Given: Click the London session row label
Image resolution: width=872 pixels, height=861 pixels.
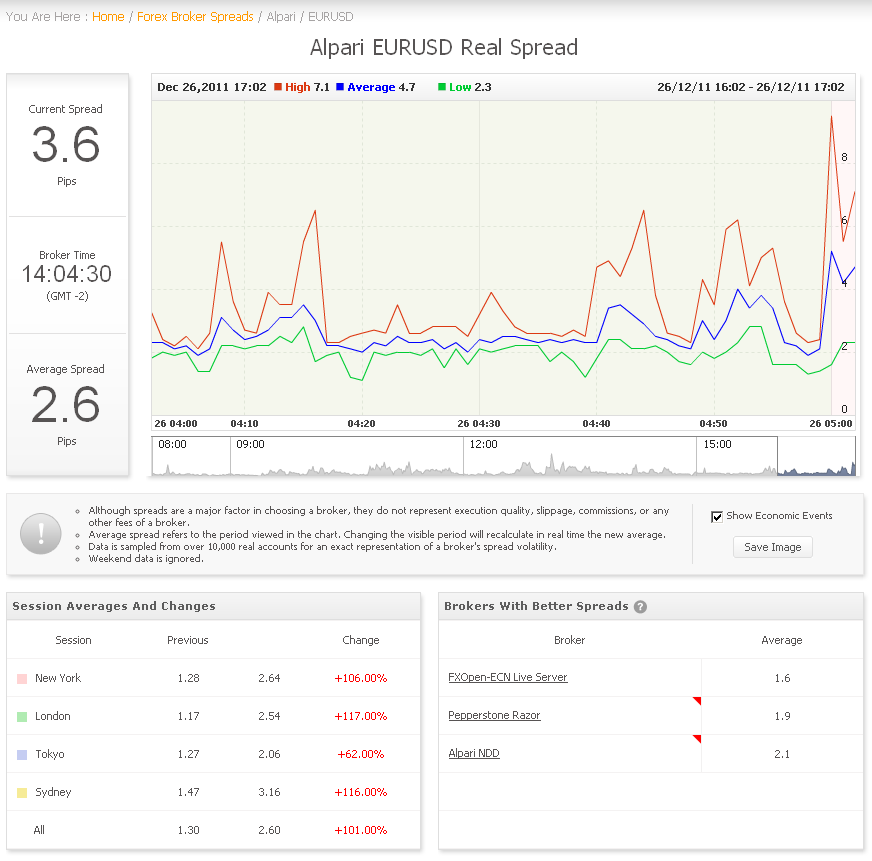Looking at the screenshot, I should tap(53, 716).
